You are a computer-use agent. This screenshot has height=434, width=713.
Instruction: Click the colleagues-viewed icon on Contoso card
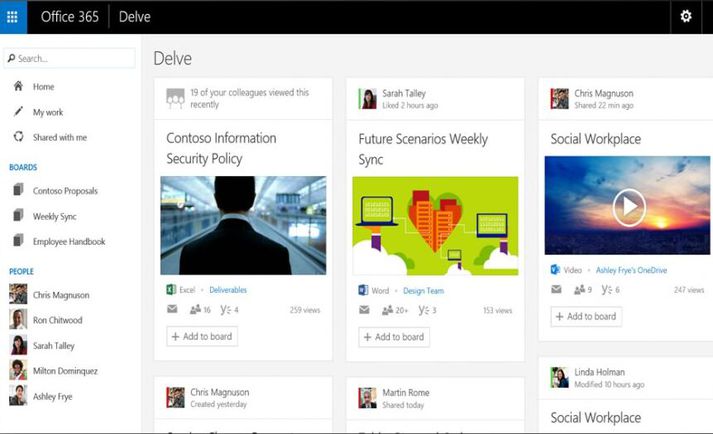[175, 98]
